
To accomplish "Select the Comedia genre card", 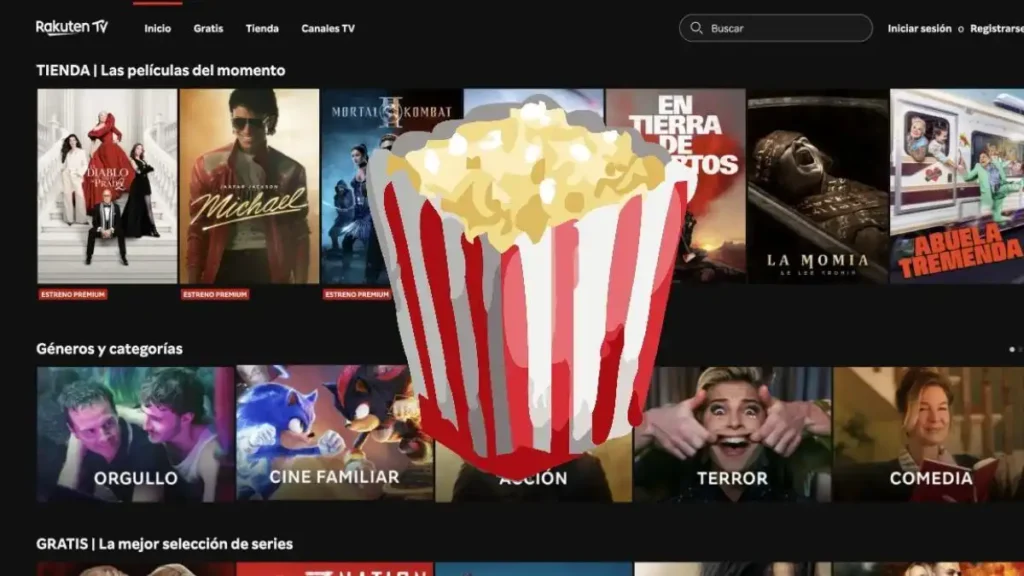I will coord(929,434).
